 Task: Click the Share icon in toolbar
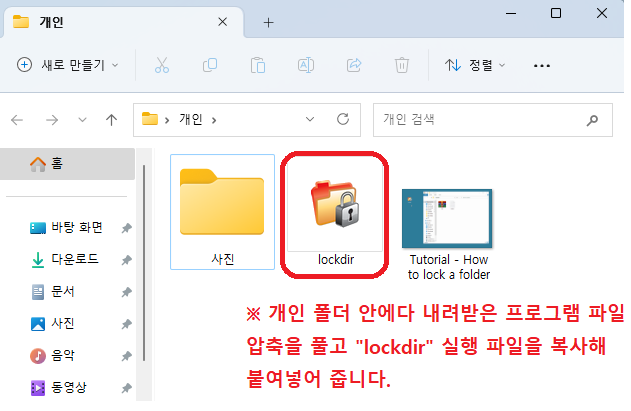(x=354, y=65)
